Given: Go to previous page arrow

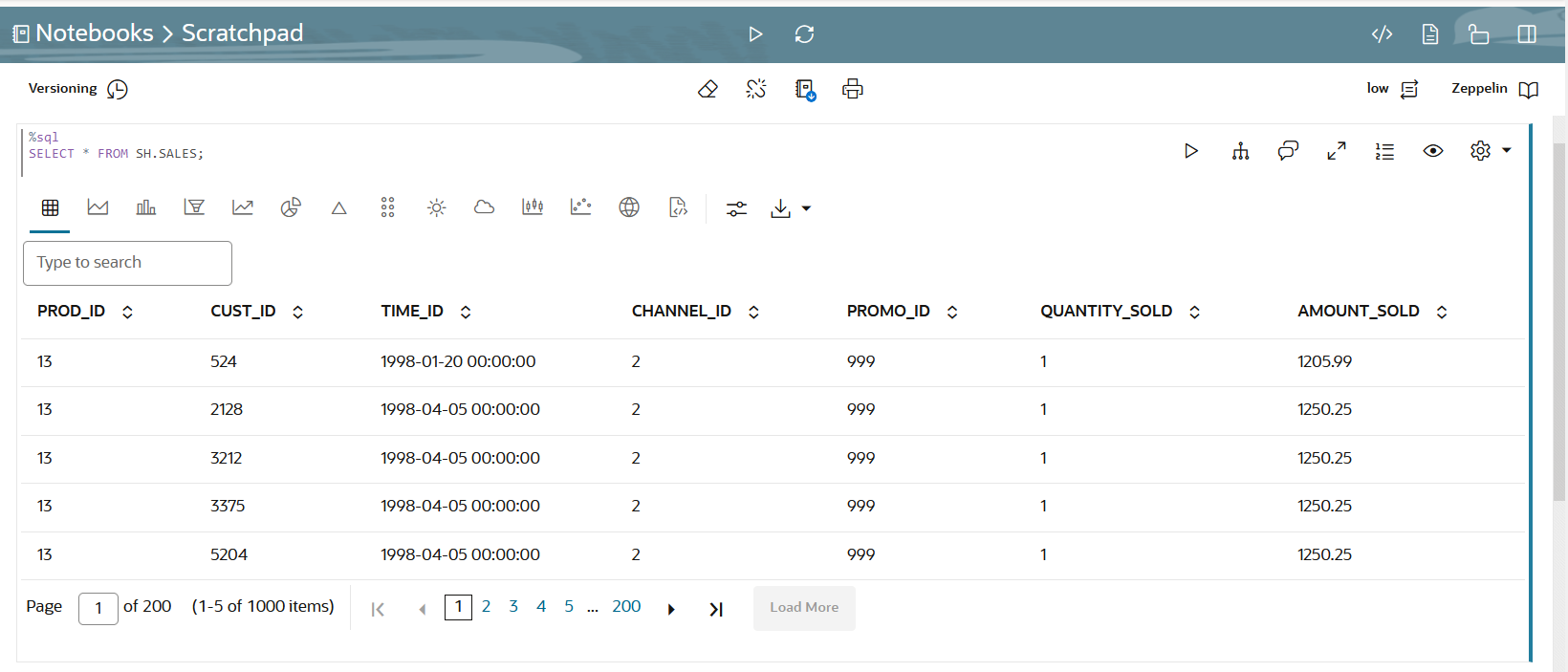Looking at the screenshot, I should coord(423,610).
